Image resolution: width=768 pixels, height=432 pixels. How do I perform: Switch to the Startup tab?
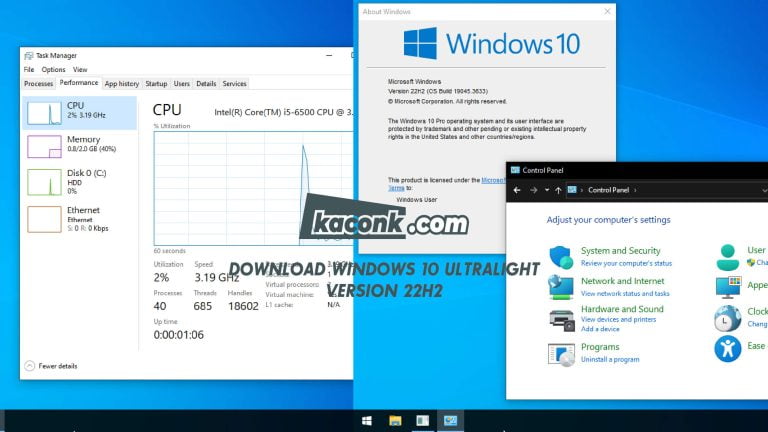pos(156,84)
